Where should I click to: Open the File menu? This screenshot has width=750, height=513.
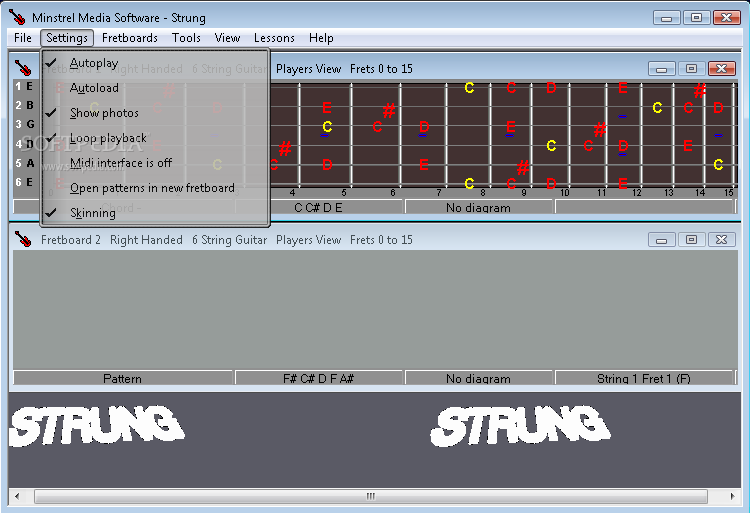tap(22, 38)
